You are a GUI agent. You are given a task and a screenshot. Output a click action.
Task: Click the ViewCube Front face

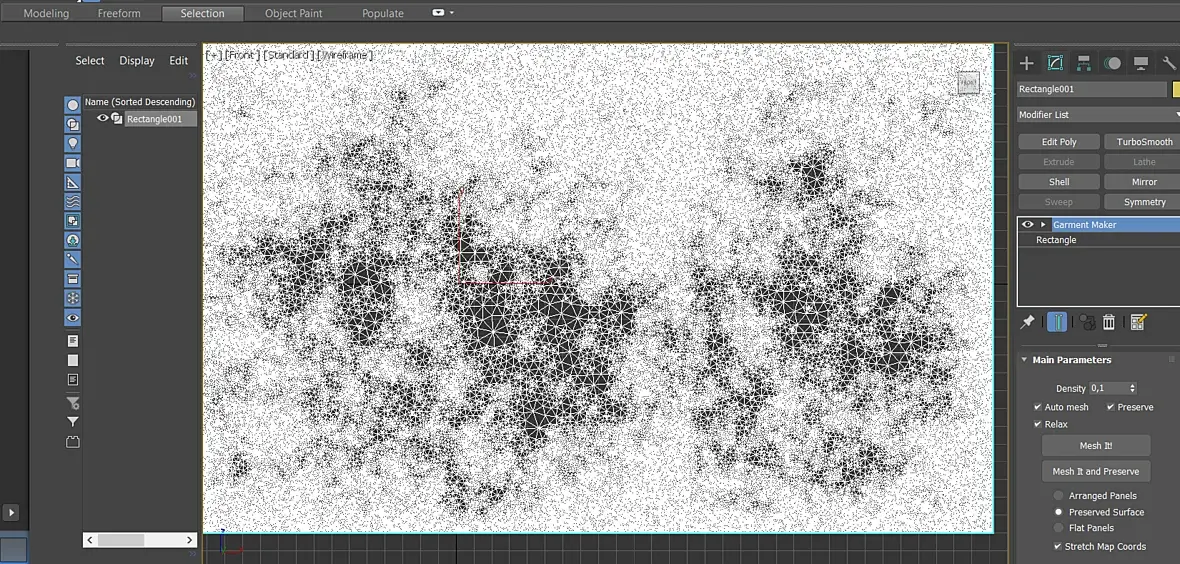tap(969, 83)
